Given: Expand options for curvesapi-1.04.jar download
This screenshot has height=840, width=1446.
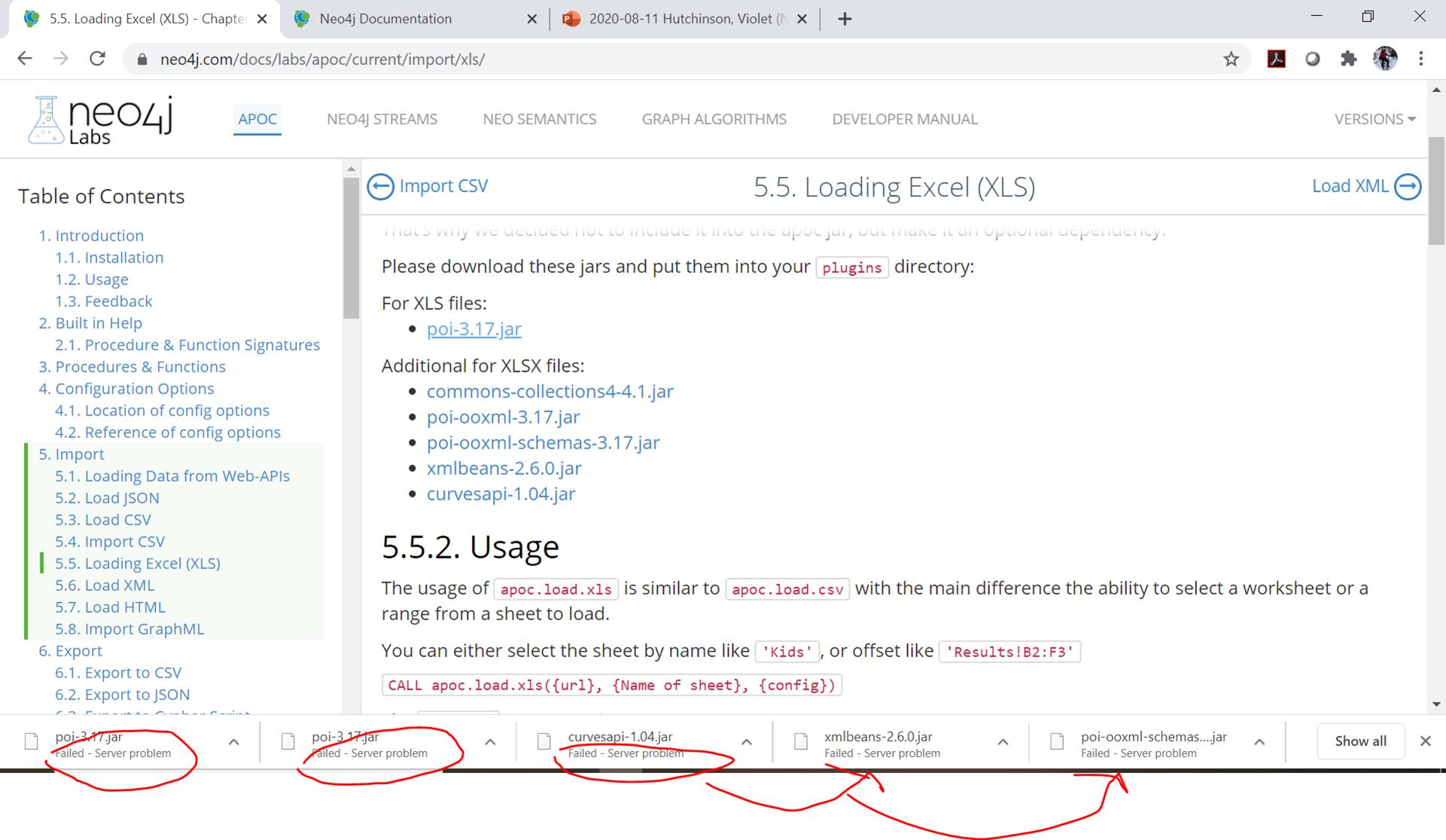Looking at the screenshot, I should [x=746, y=741].
